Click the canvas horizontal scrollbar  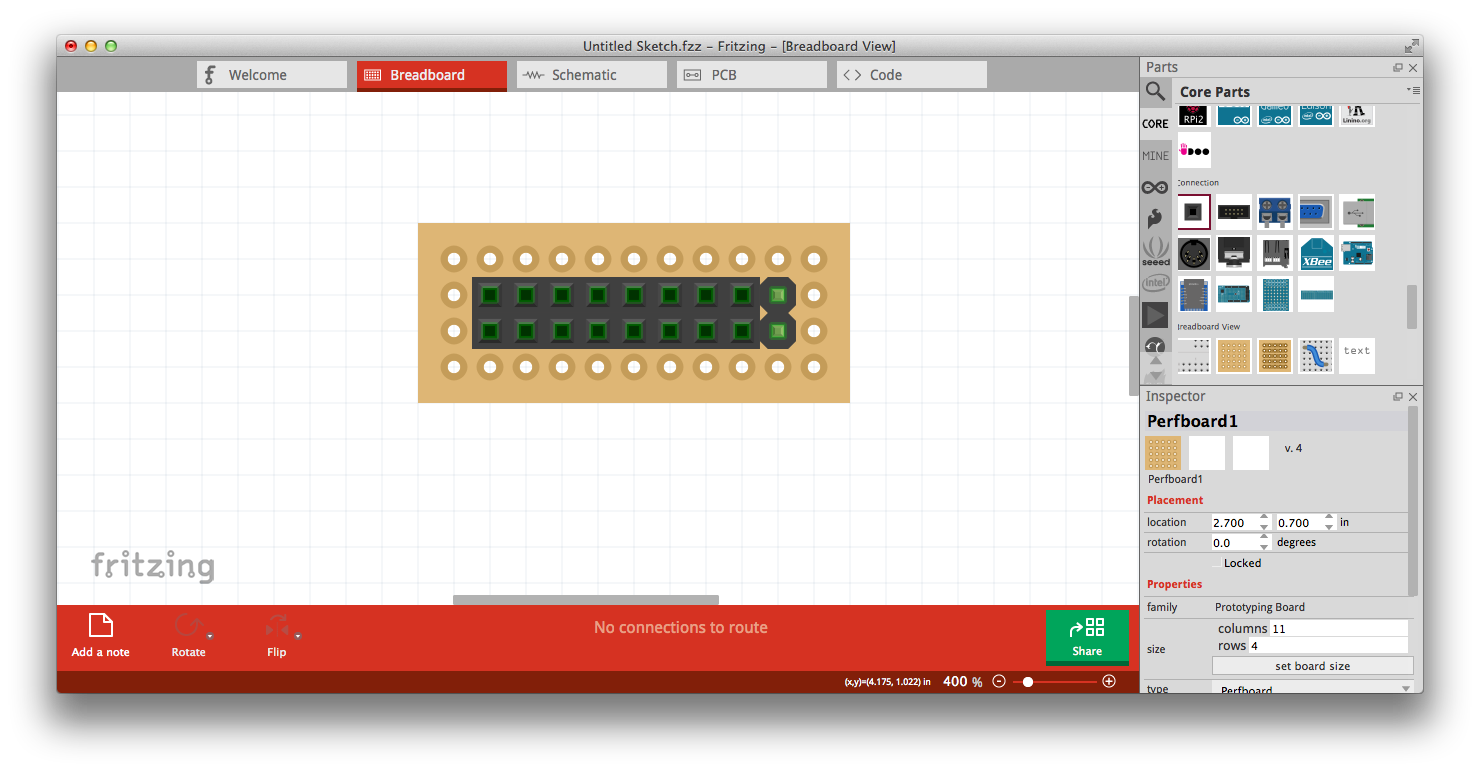coord(586,600)
